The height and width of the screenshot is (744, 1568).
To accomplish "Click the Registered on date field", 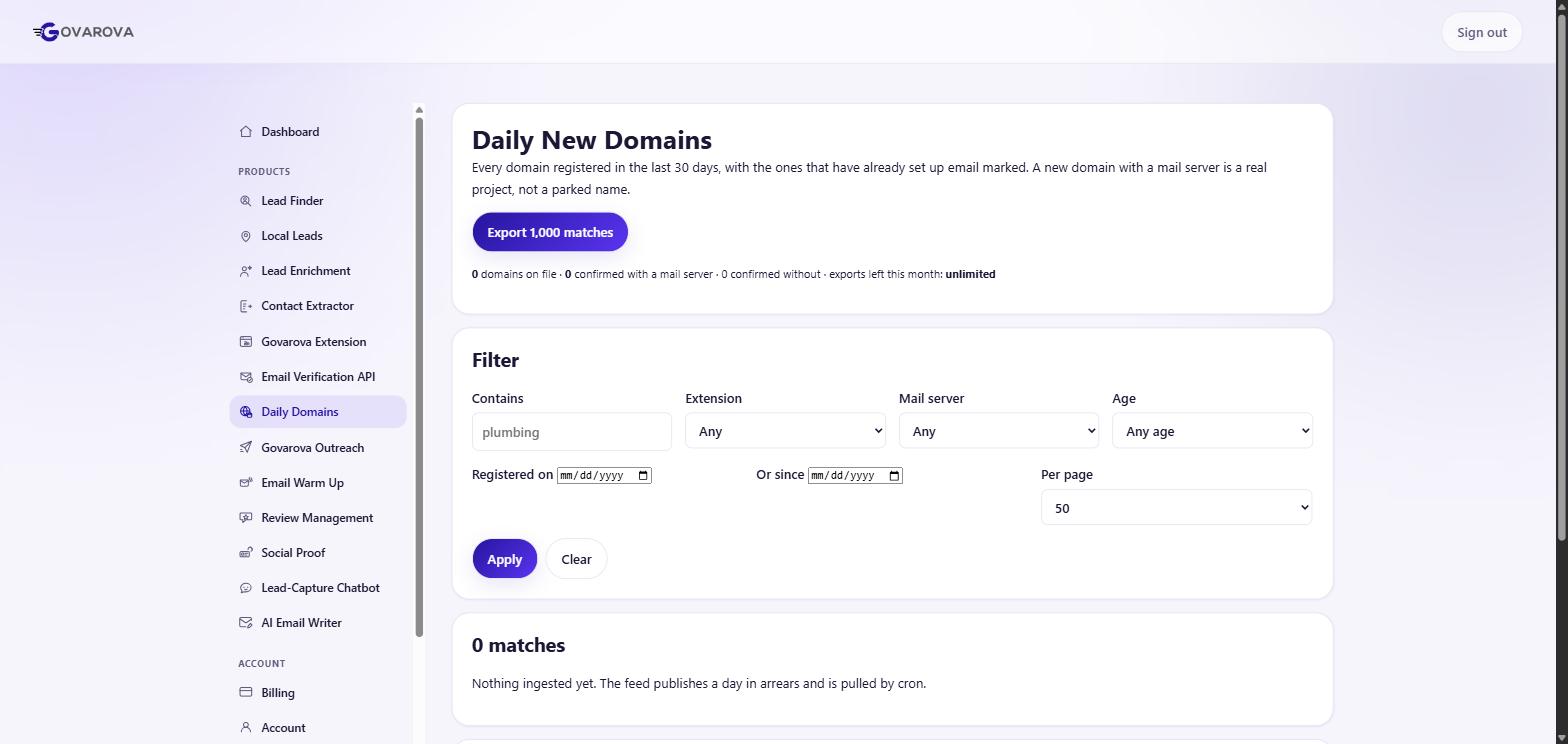I will pyautogui.click(x=604, y=475).
